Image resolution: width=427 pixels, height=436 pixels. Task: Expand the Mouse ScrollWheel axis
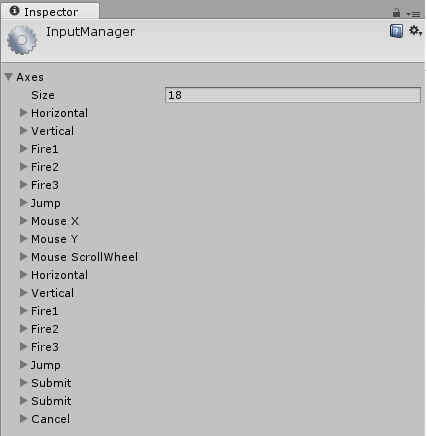23,257
